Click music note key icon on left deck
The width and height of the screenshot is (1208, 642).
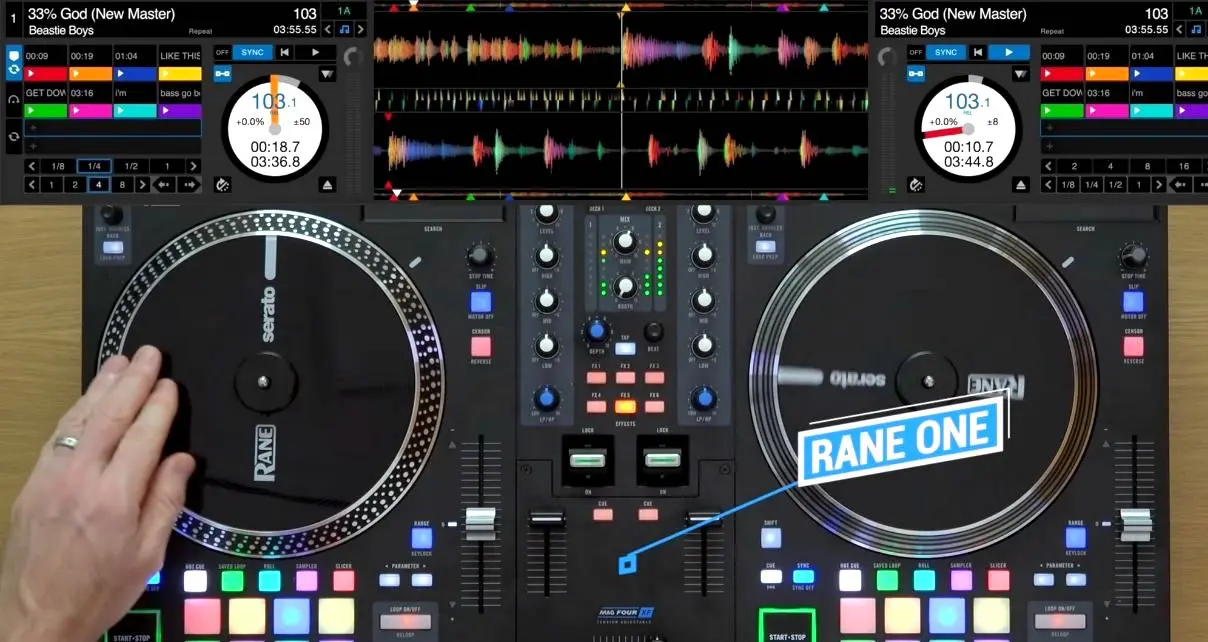point(344,30)
